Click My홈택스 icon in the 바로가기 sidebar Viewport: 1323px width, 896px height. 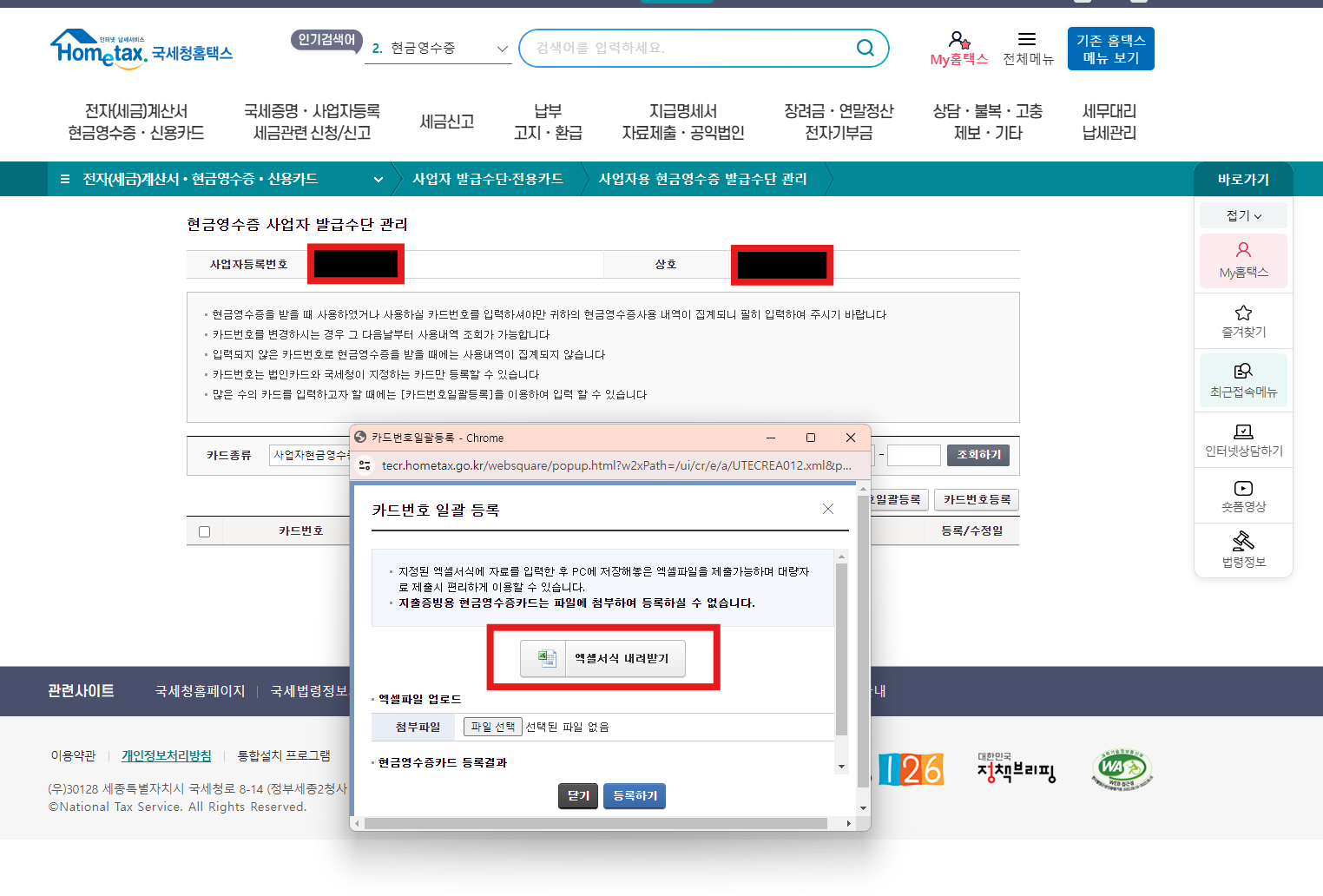point(1243,260)
